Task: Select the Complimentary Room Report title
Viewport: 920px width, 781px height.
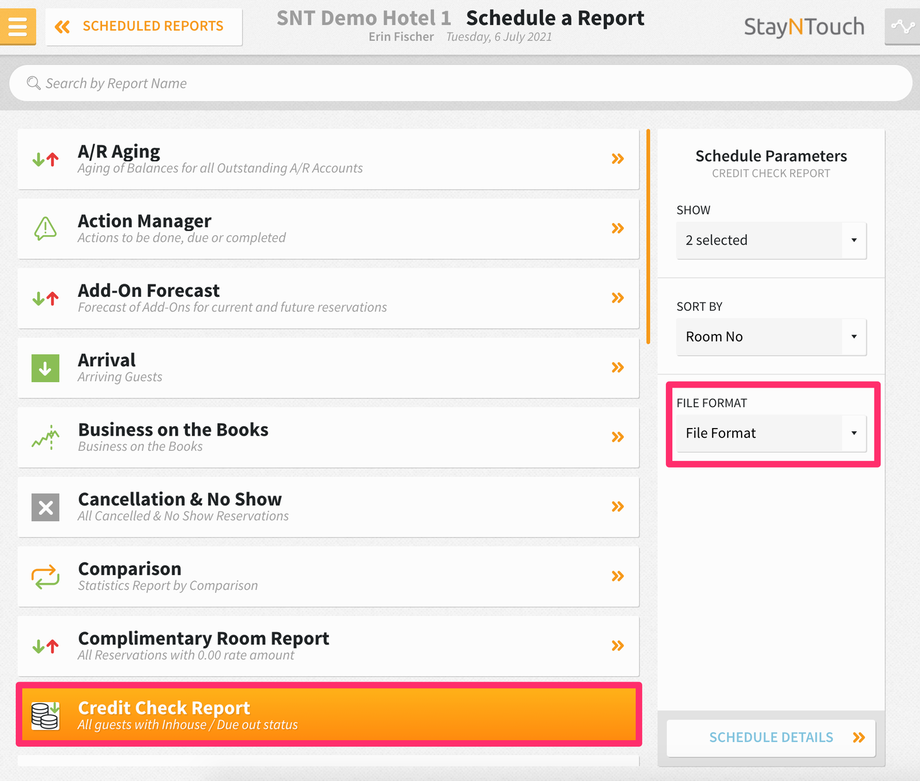Action: [203, 638]
